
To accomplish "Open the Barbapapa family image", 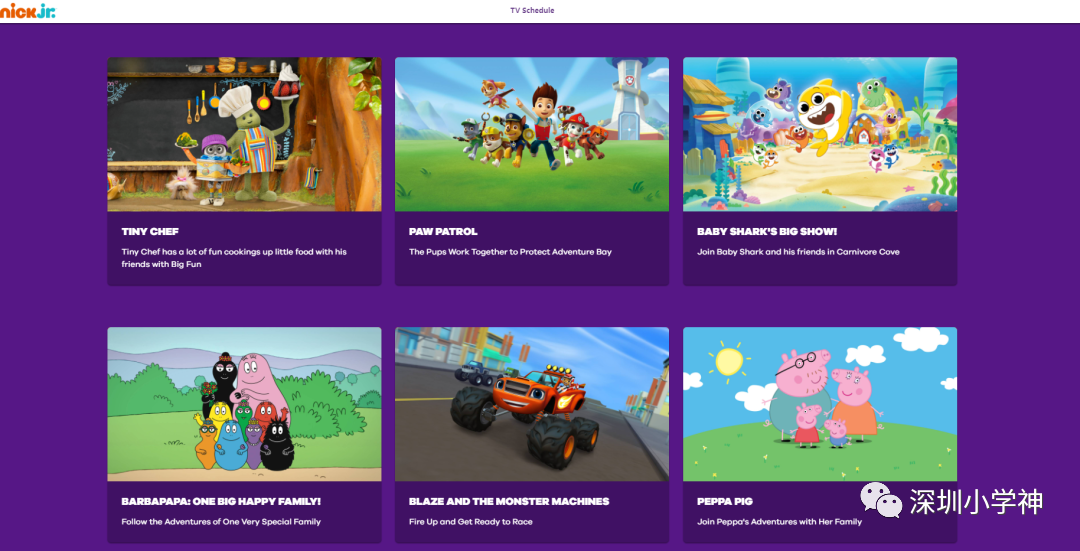I will click(x=244, y=404).
